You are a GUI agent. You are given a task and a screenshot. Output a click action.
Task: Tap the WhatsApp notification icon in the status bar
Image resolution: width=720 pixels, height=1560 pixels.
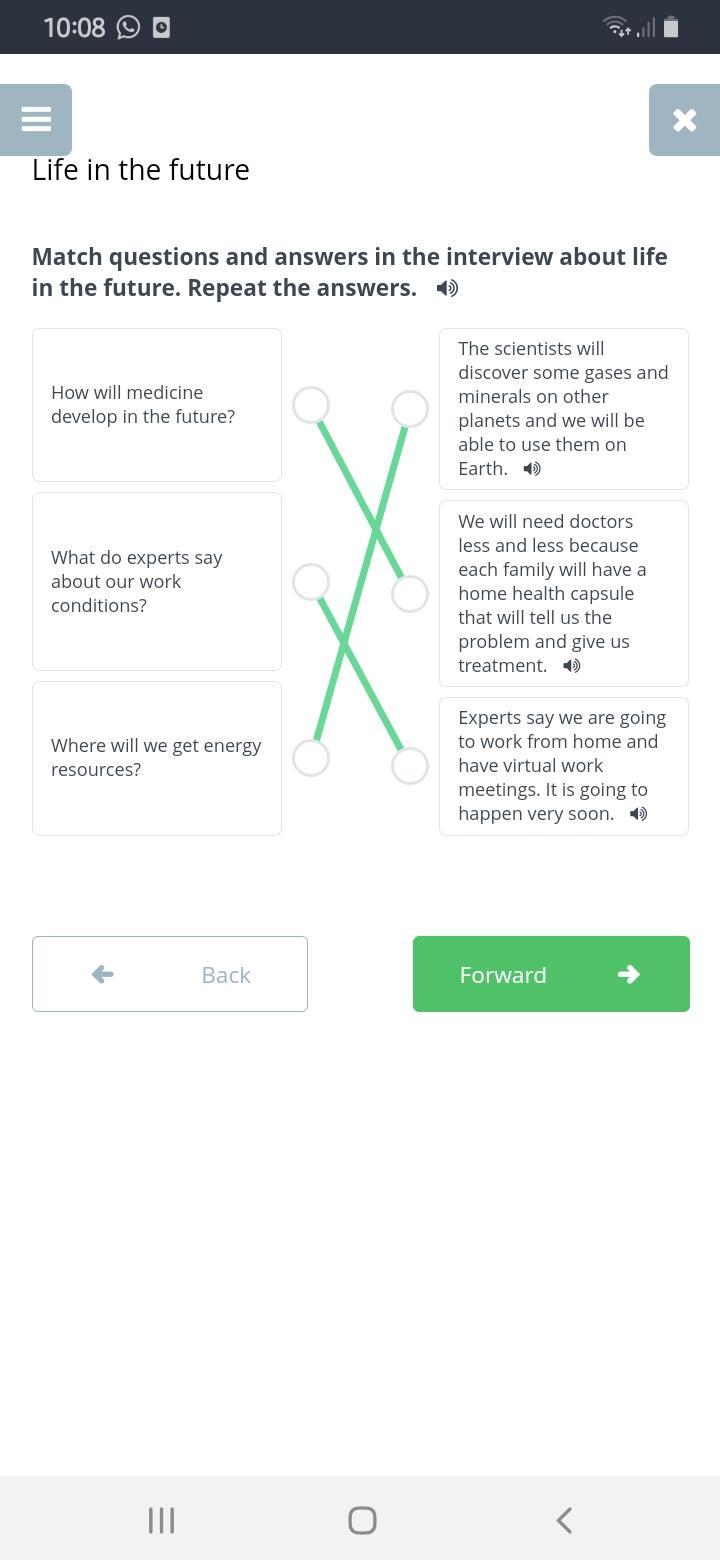(128, 27)
